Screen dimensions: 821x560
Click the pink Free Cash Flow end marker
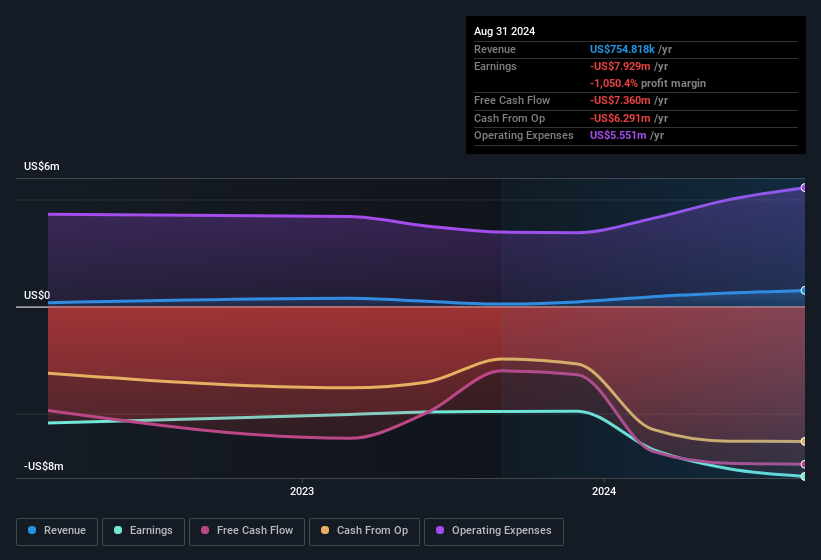click(804, 464)
